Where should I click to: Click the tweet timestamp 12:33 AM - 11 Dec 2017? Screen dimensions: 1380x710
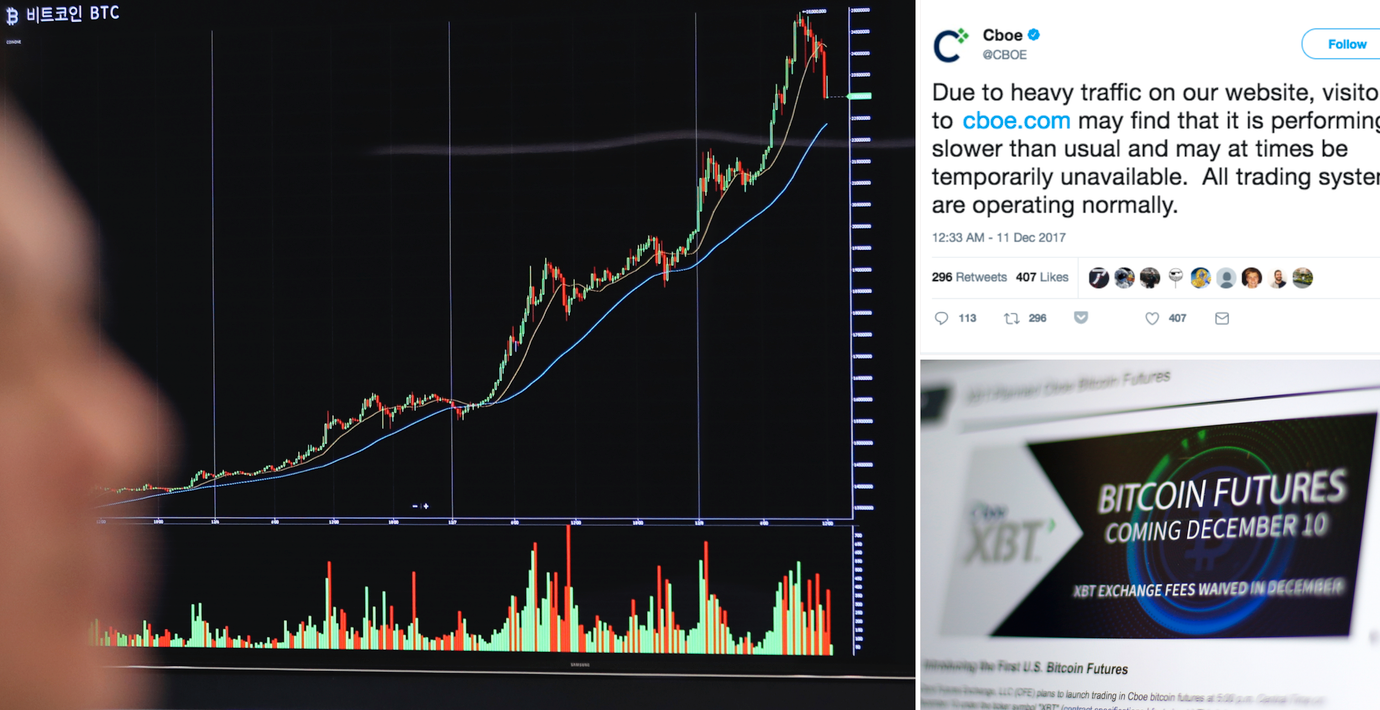(x=998, y=238)
